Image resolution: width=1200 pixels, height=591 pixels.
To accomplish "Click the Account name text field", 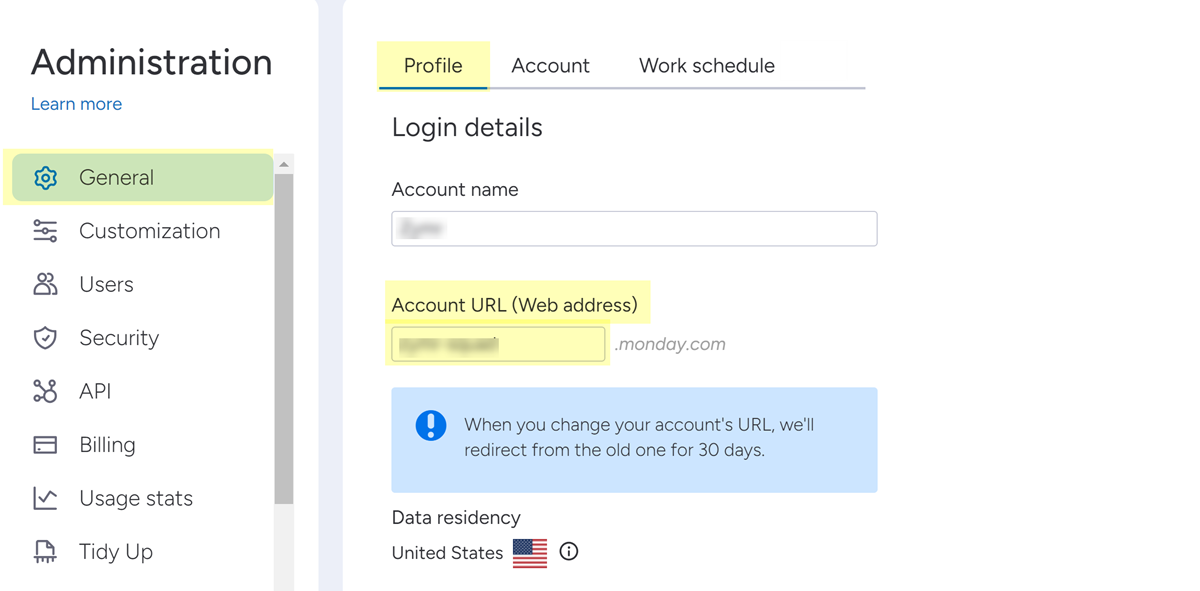I will [634, 229].
